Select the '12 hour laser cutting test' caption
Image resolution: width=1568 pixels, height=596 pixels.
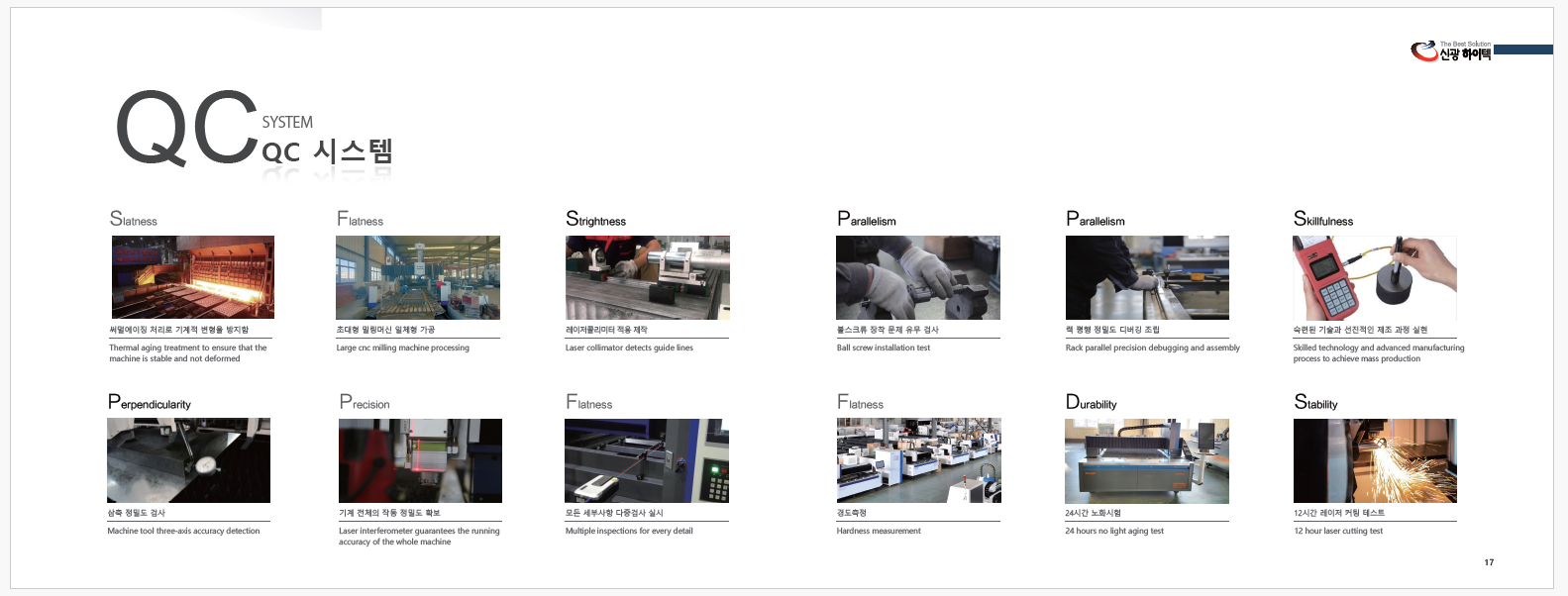pyautogui.click(x=1337, y=531)
